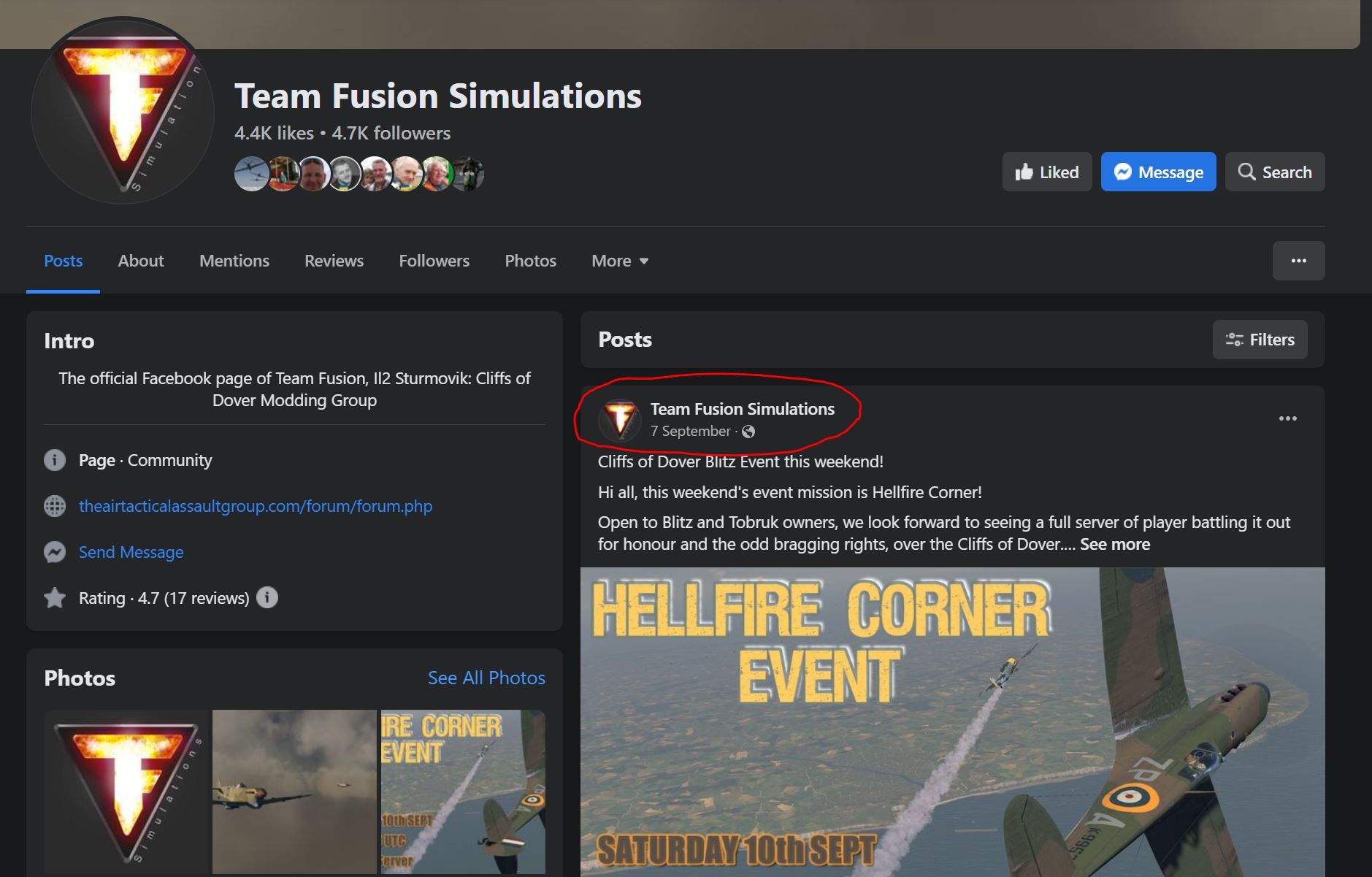
Task: Check the post's public audience globe icon
Action: point(748,432)
